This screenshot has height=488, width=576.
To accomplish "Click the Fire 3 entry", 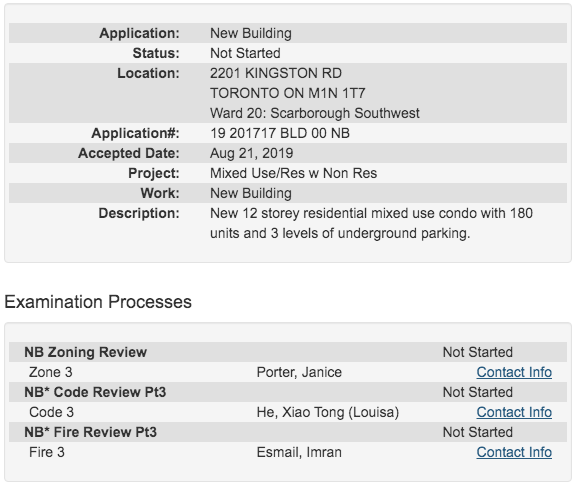I will click(x=47, y=452).
